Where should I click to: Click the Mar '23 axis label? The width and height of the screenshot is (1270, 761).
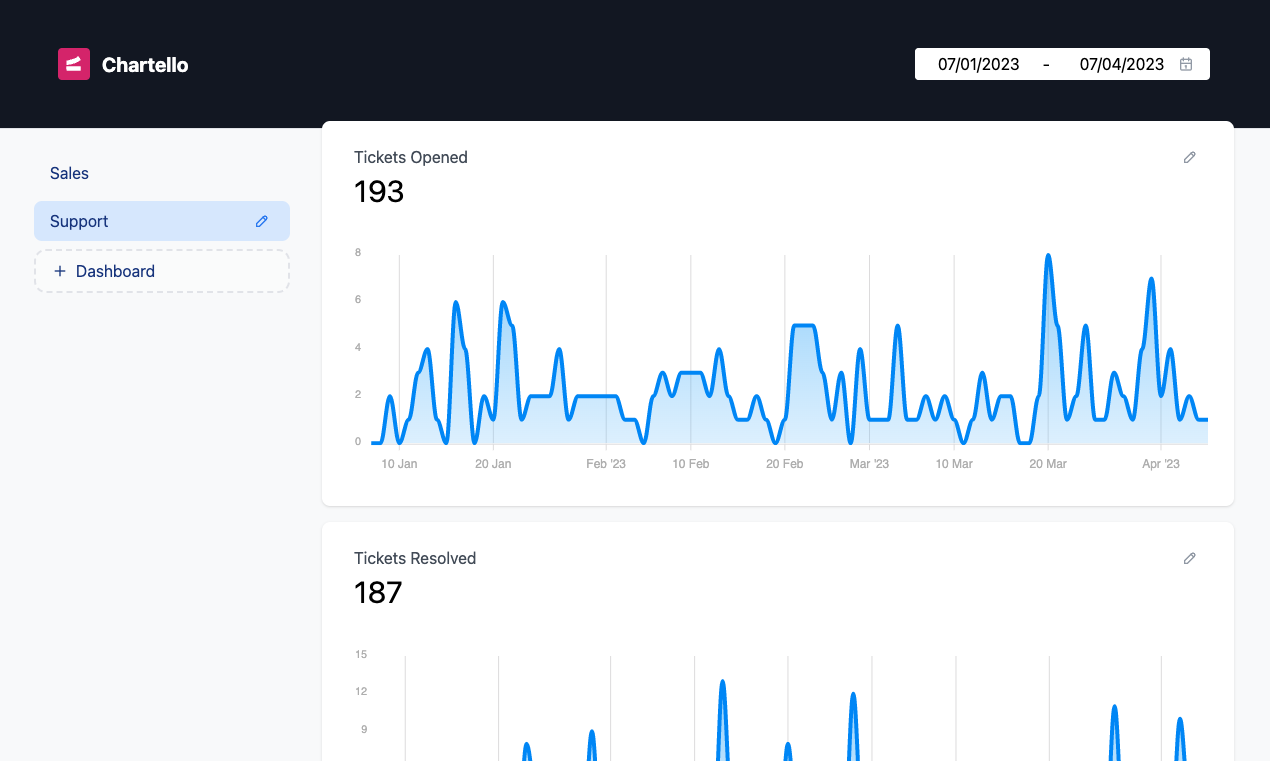tap(869, 464)
